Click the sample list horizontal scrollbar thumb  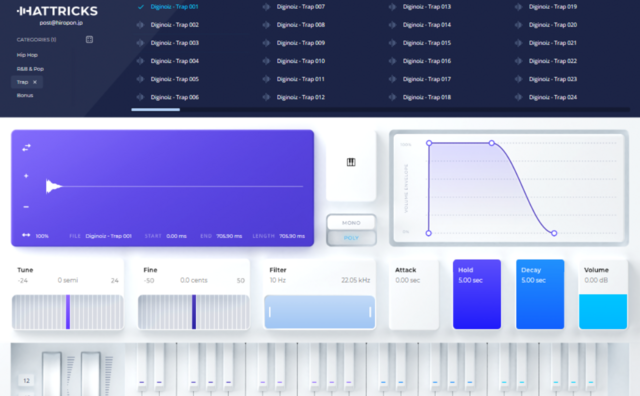click(x=156, y=109)
